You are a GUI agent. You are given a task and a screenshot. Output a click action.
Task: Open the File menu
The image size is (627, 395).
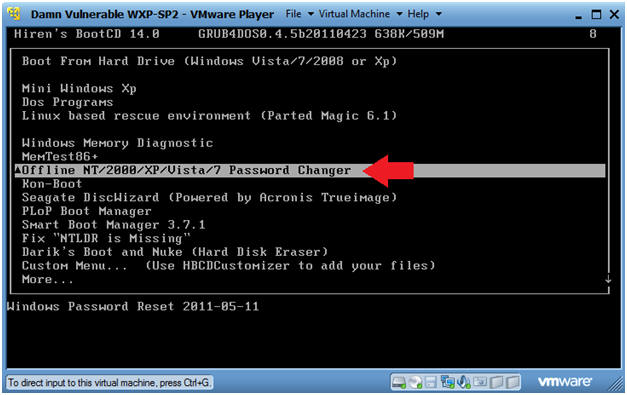[299, 14]
